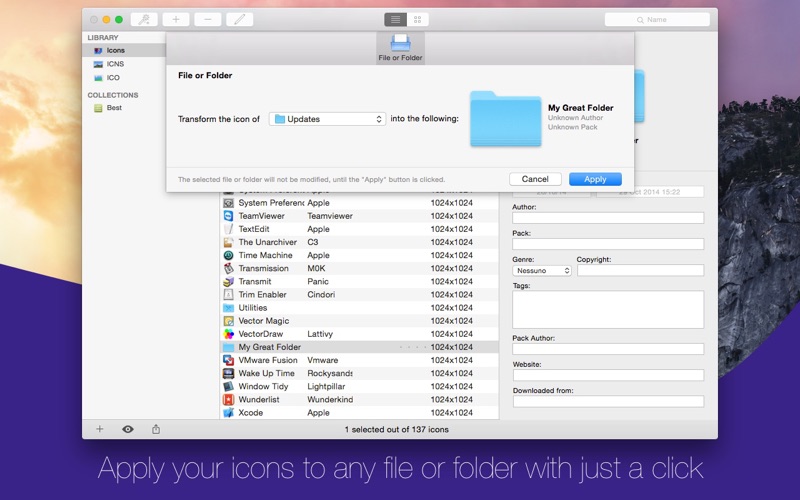The height and width of the screenshot is (500, 800).
Task: Click the Xcode icon in list
Action: [229, 413]
